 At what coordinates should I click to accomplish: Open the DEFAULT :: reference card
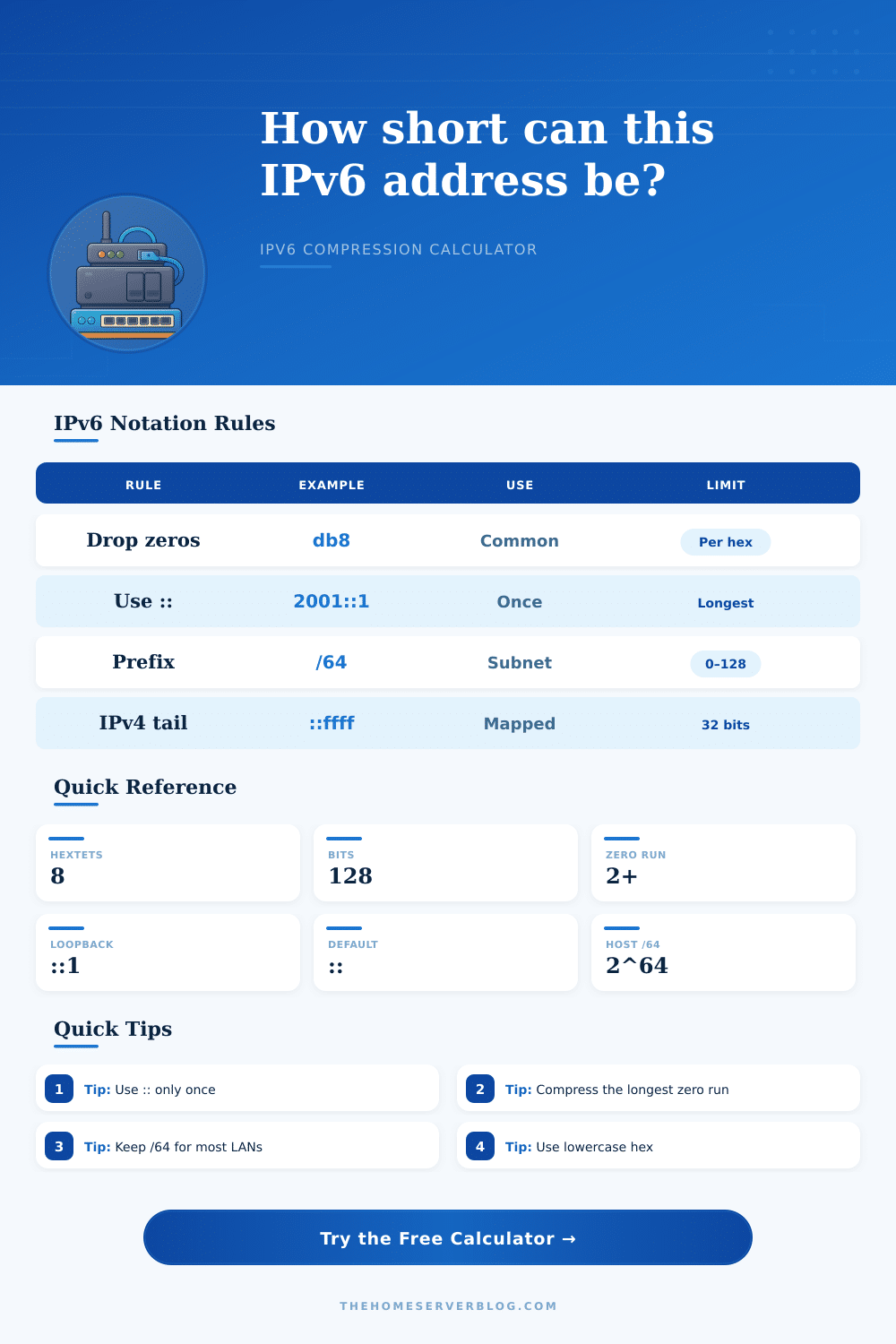click(x=445, y=952)
